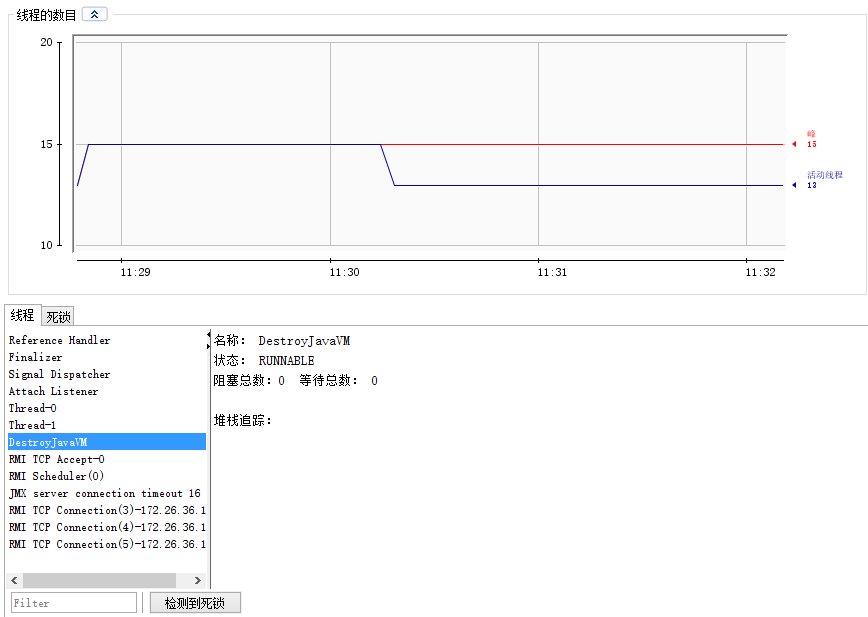Select Thread-1 in the thread list
This screenshot has height=617, width=868.
(30, 424)
